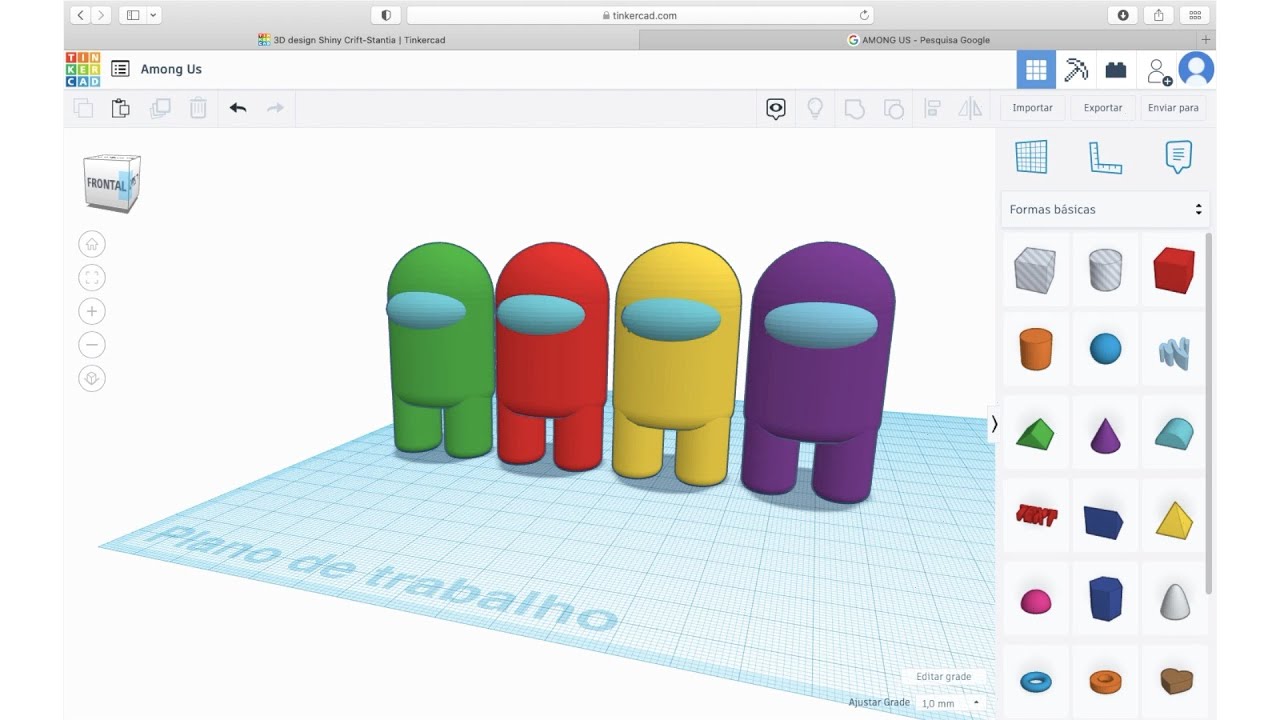This screenshot has height=720, width=1280.
Task: Undo the last action
Action: (238, 108)
